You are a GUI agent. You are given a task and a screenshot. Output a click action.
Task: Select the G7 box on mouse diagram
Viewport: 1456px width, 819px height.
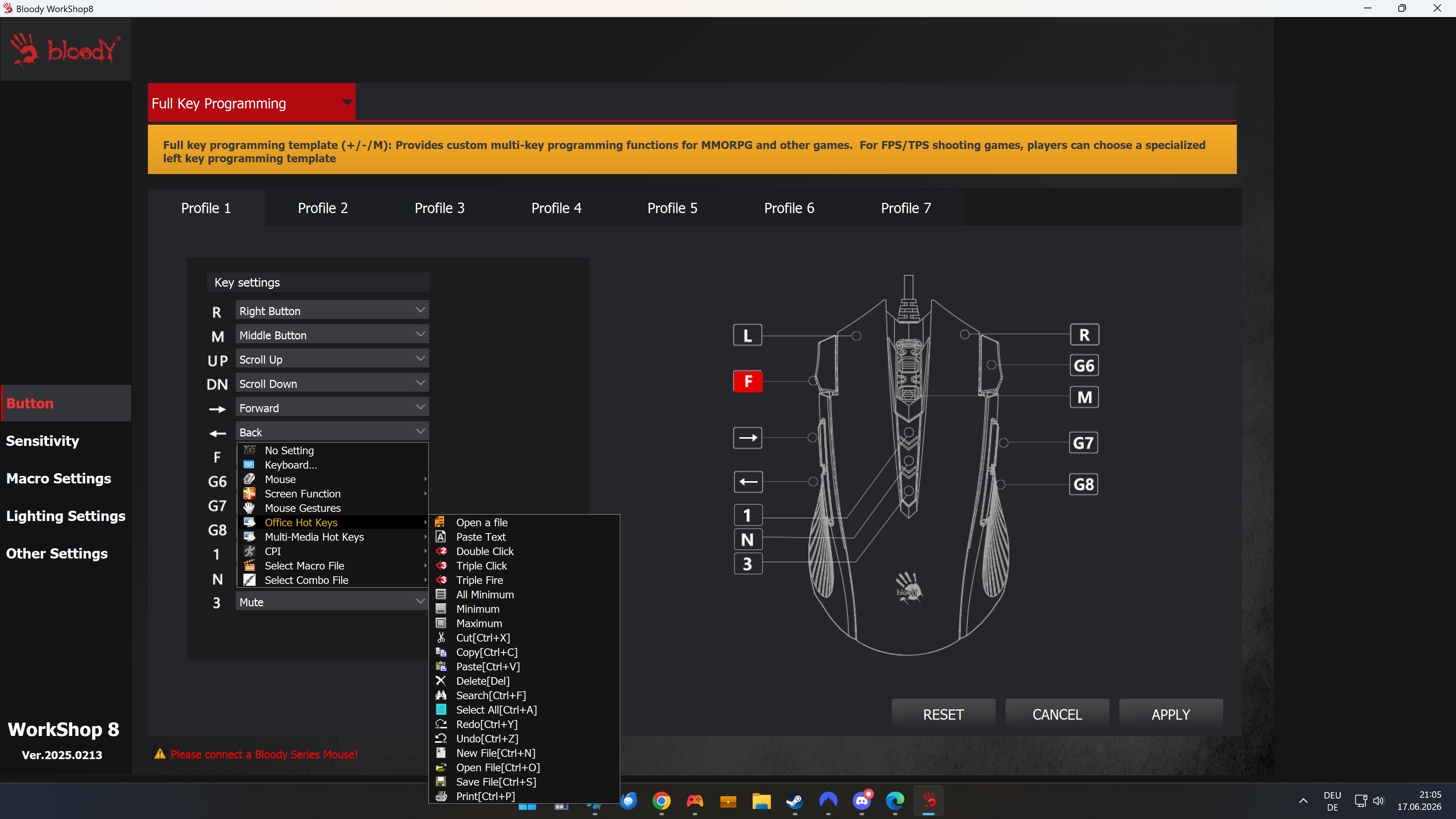click(x=1083, y=442)
